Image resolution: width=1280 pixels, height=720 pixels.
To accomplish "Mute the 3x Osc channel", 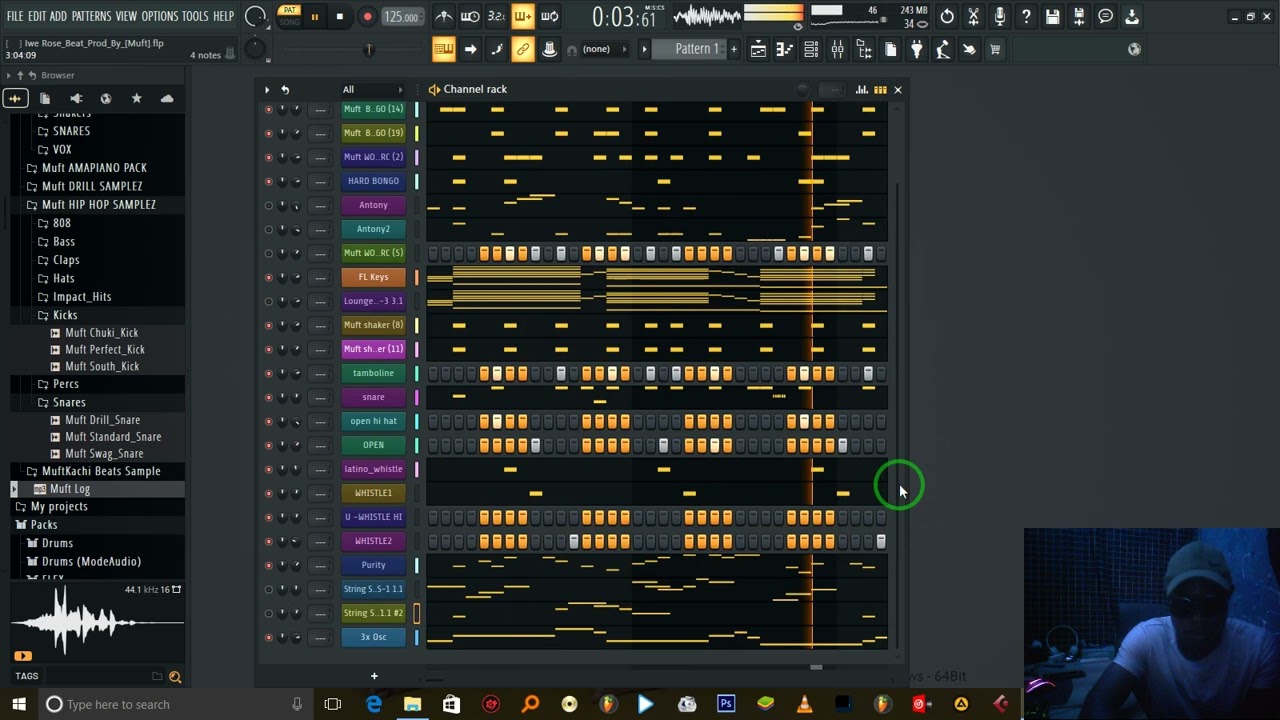I will coord(268,637).
